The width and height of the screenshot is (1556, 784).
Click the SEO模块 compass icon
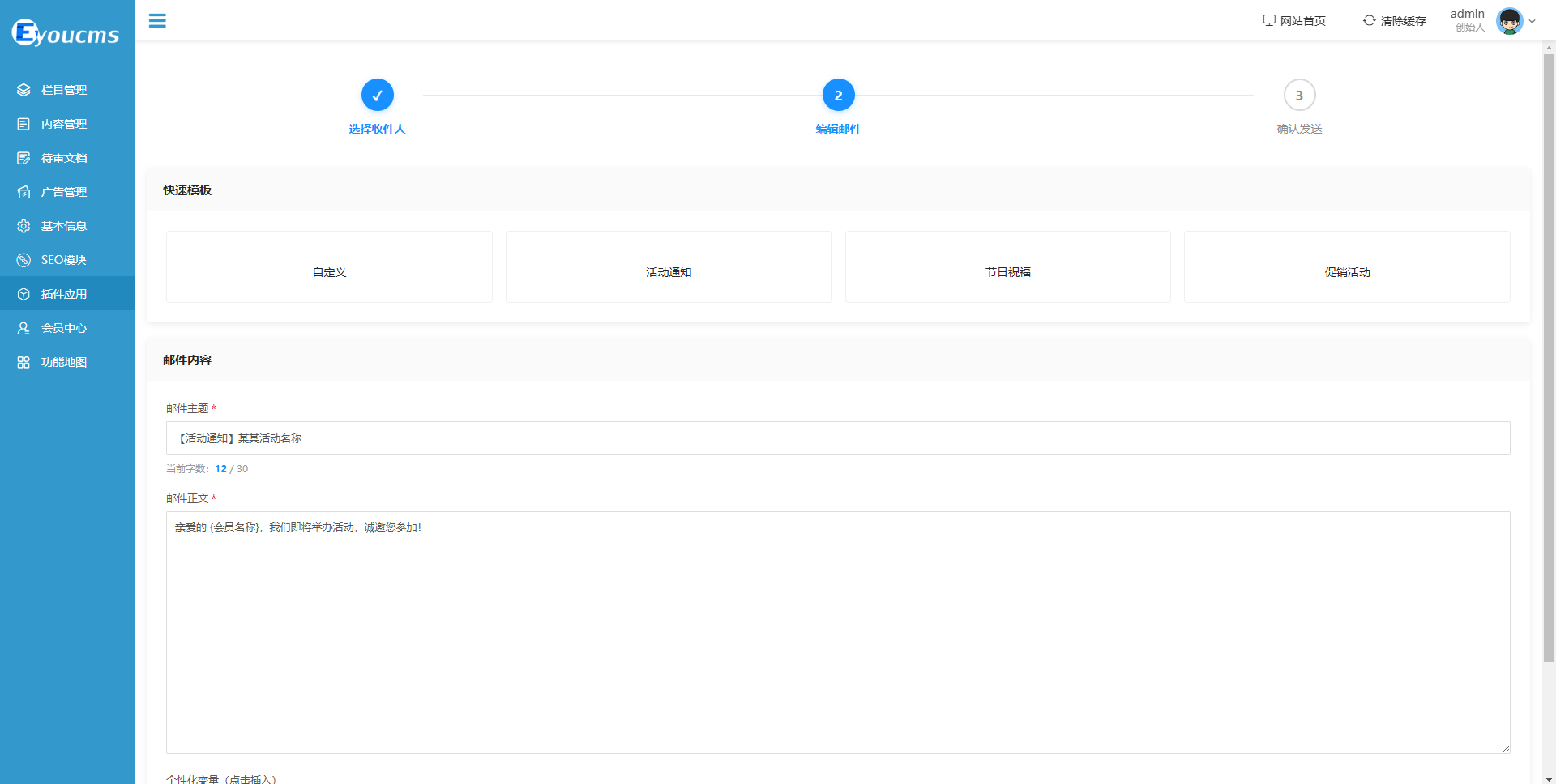pos(24,260)
